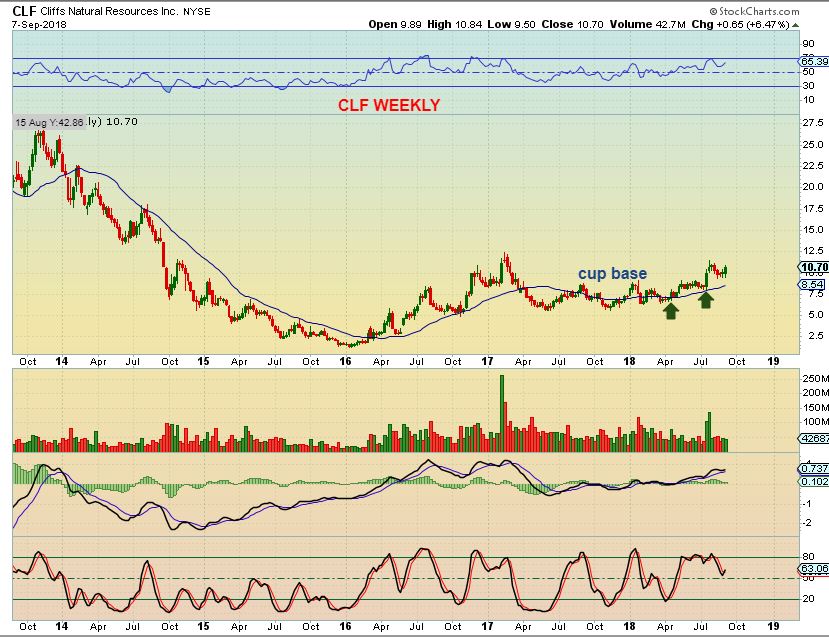Click the 30 label on RSI axis
The height and width of the screenshot is (637, 829).
[808, 86]
